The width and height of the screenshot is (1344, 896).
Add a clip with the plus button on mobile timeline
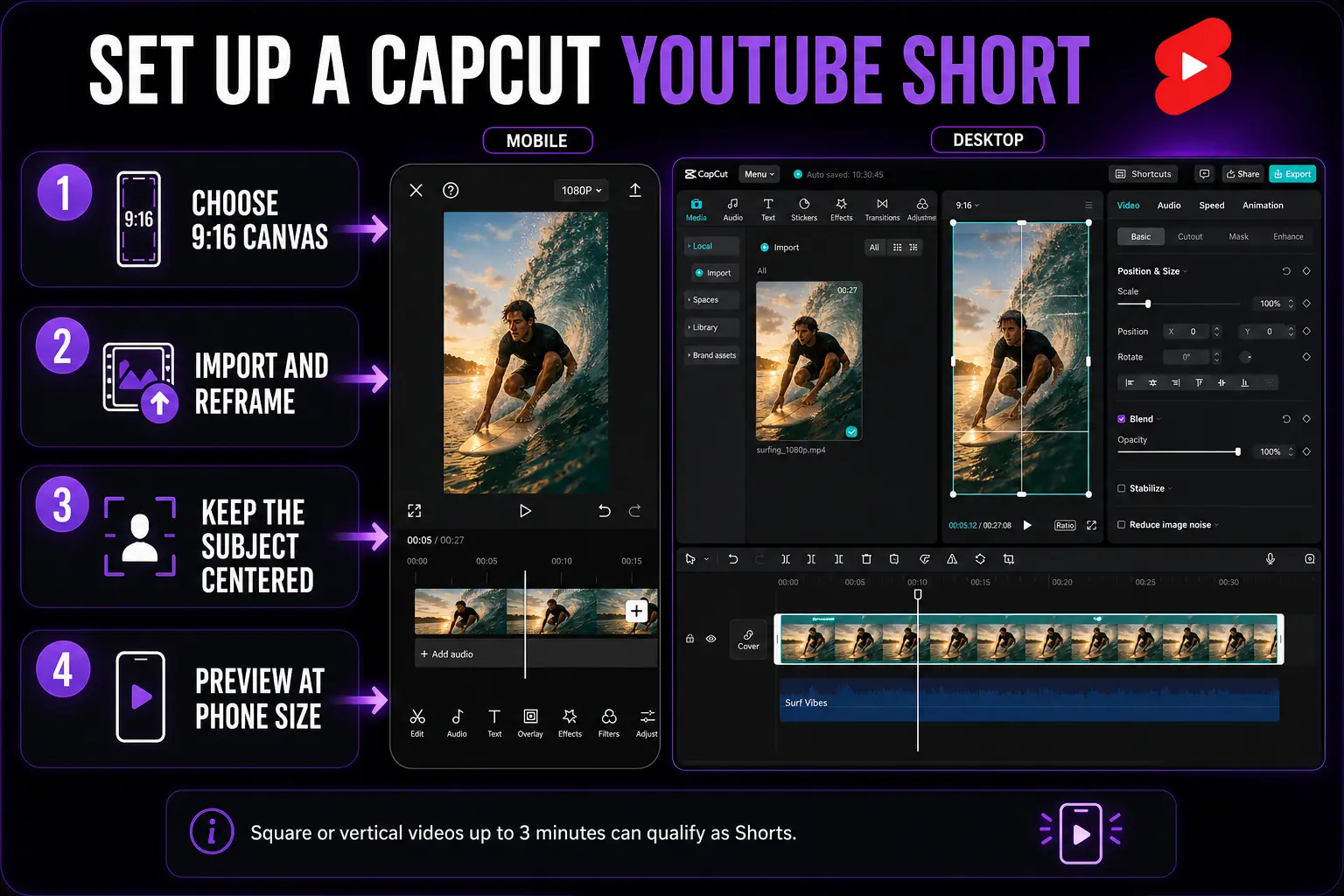coord(637,611)
